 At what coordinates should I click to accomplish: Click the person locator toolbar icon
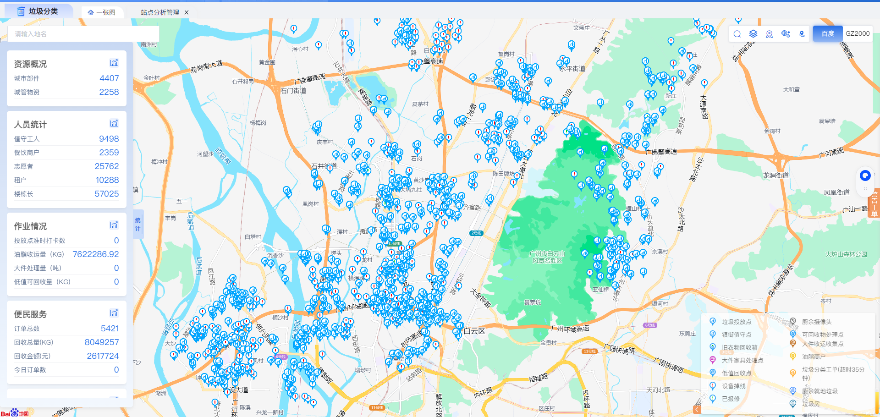[769, 33]
